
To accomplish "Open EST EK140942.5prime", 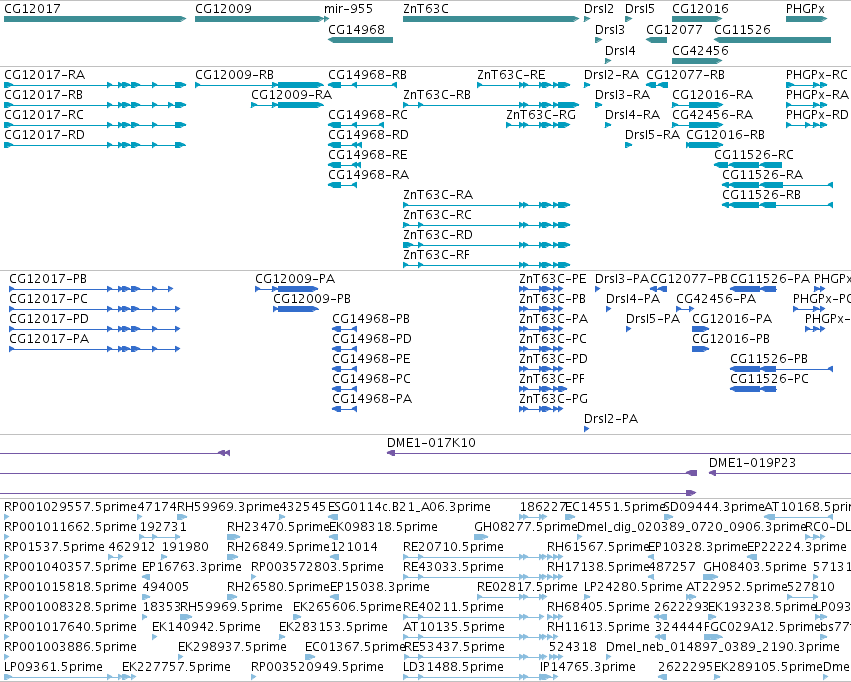I will click(155, 637).
